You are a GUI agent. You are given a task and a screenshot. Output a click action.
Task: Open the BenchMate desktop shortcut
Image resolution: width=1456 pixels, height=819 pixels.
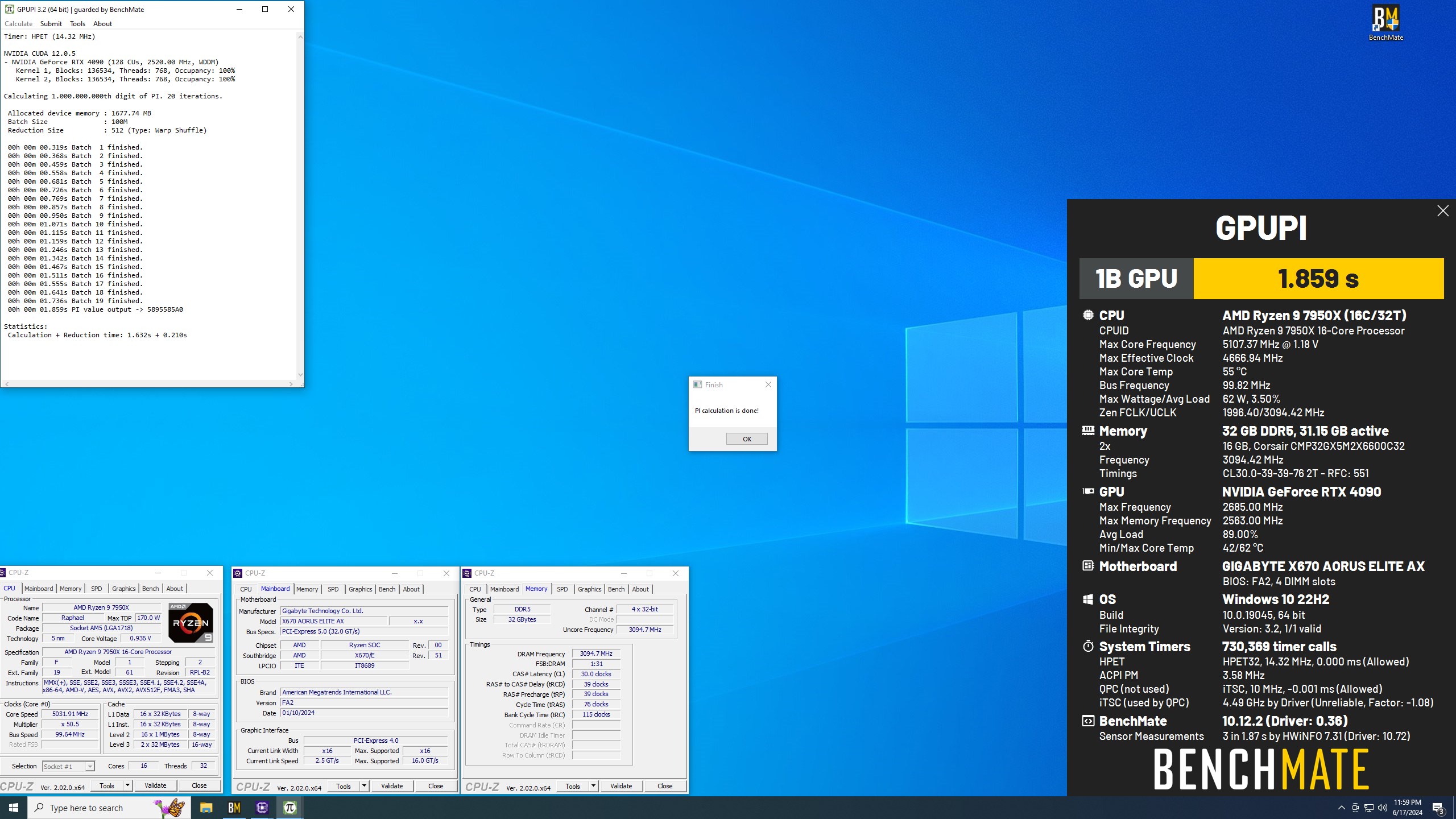(1385, 23)
